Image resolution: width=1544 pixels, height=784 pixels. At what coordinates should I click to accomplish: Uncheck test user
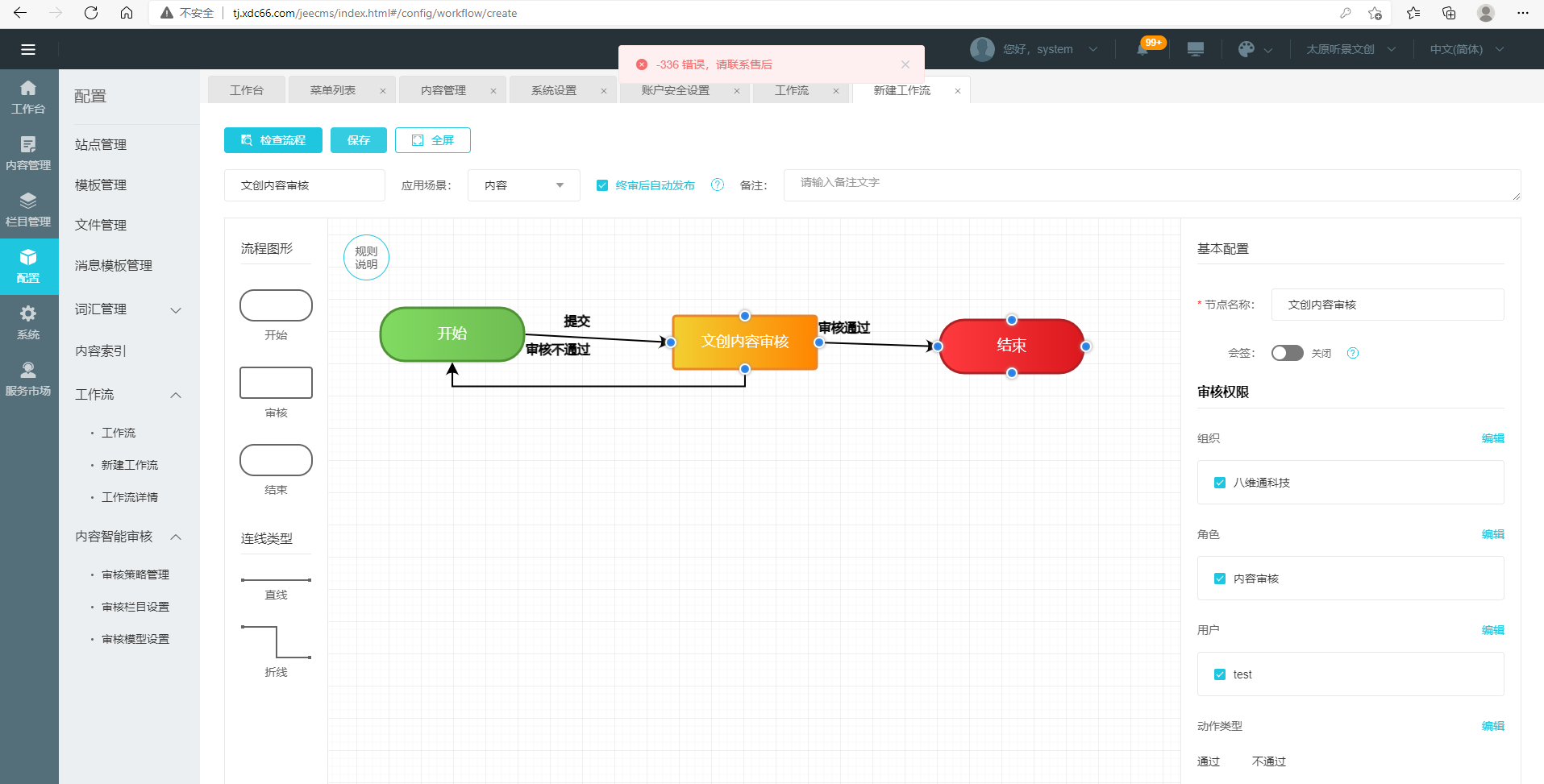click(x=1220, y=674)
